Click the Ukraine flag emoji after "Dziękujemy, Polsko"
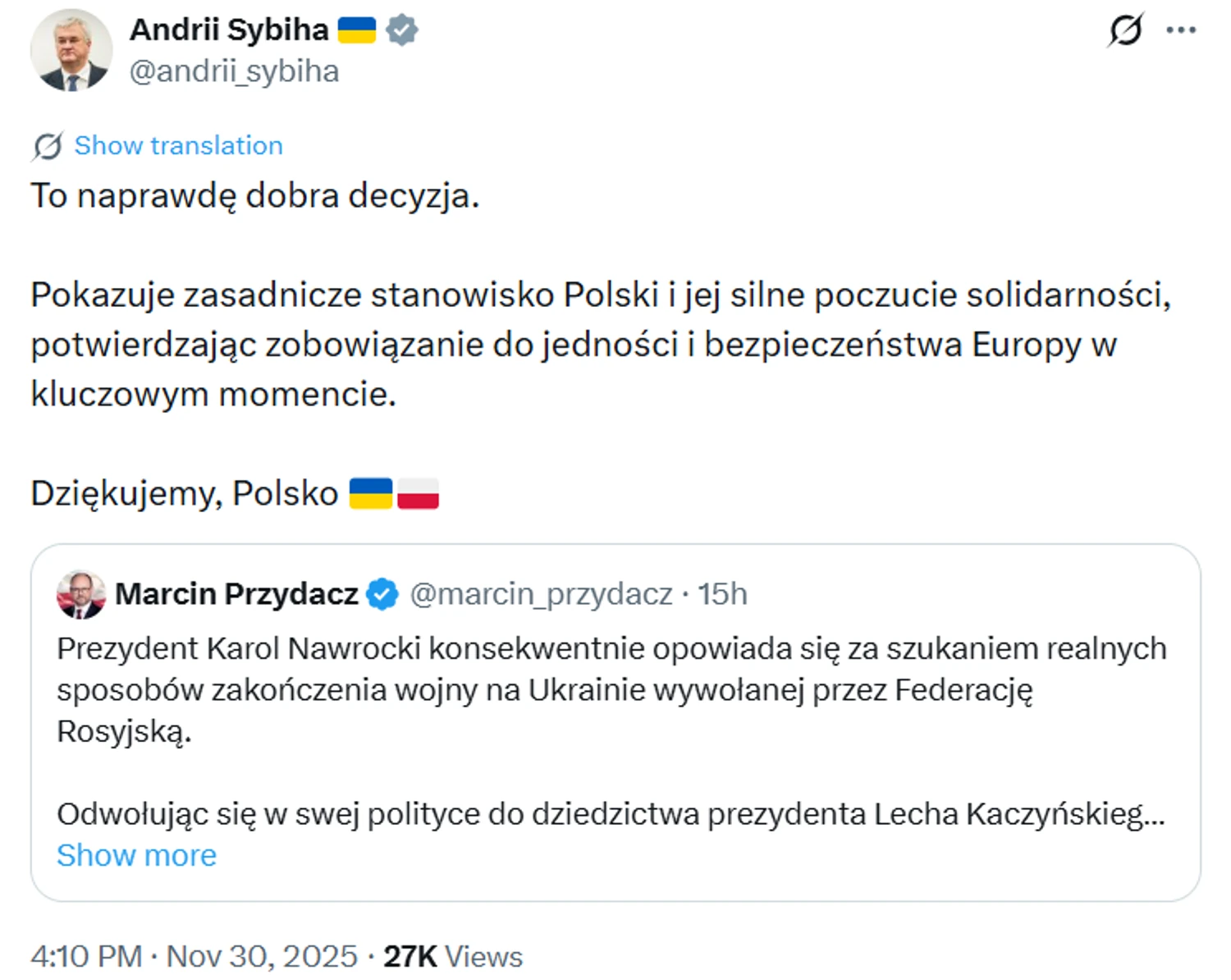 click(371, 494)
